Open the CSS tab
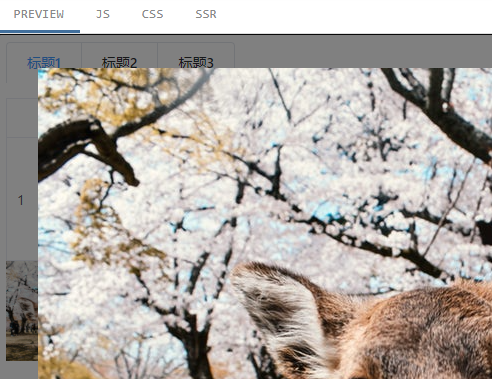The image size is (492, 379). (152, 15)
